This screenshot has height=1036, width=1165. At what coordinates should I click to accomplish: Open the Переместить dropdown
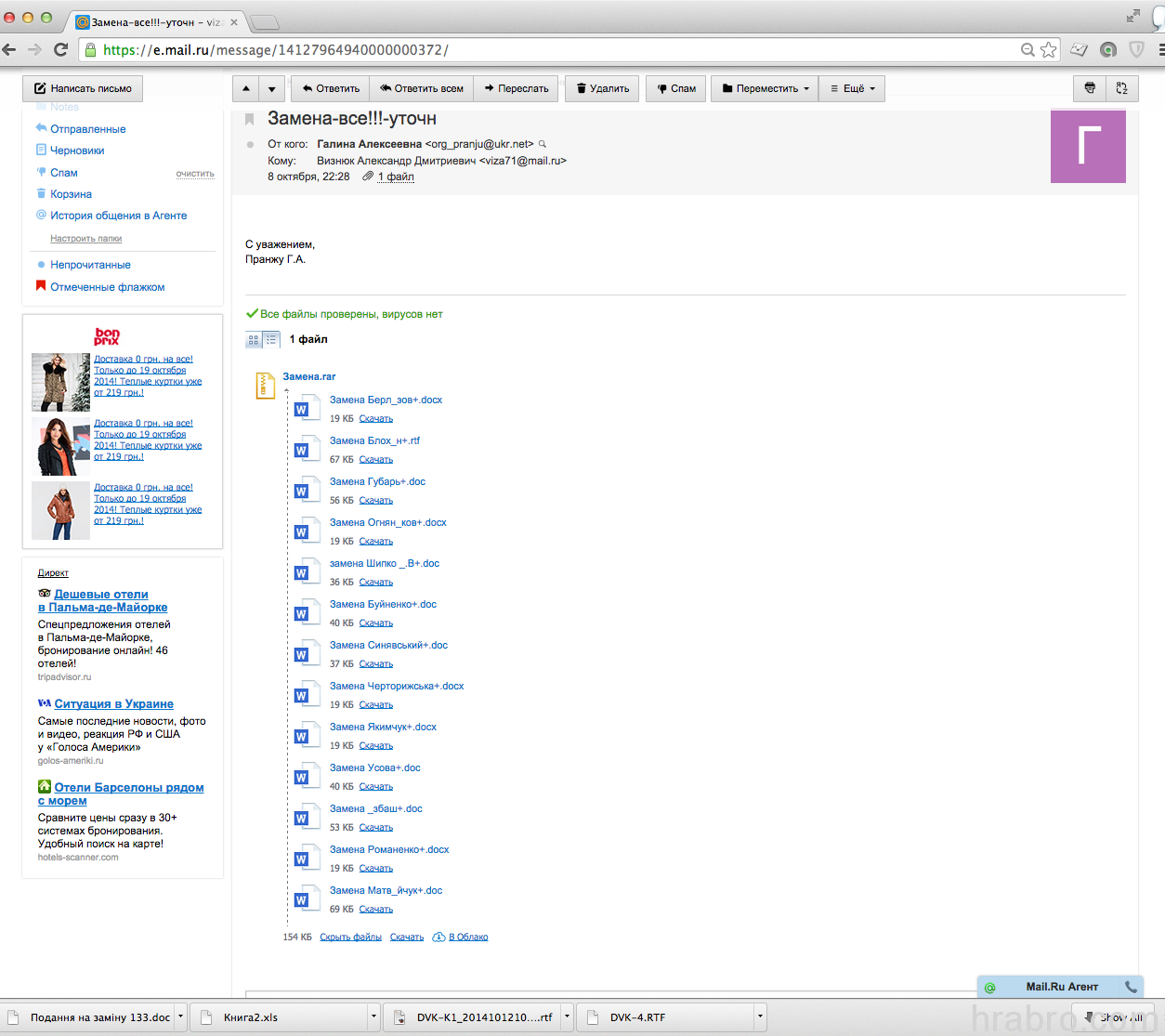click(x=765, y=89)
